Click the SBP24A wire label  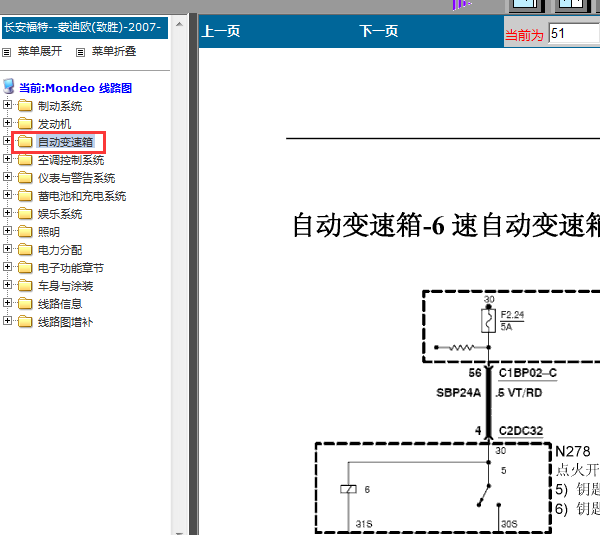pos(458,393)
